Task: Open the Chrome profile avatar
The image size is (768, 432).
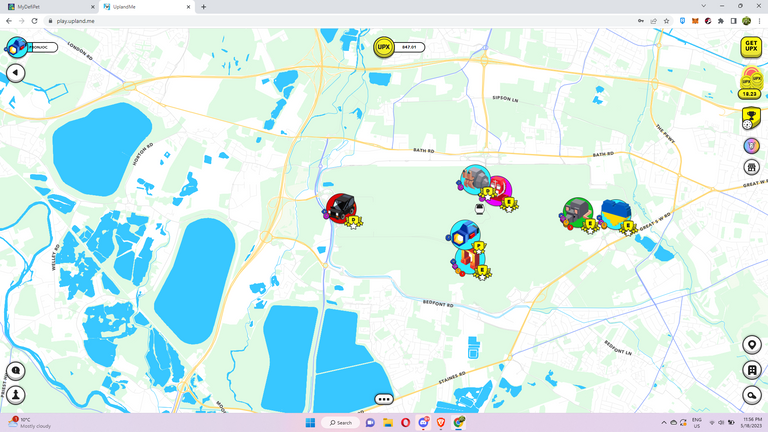Action: (746, 21)
